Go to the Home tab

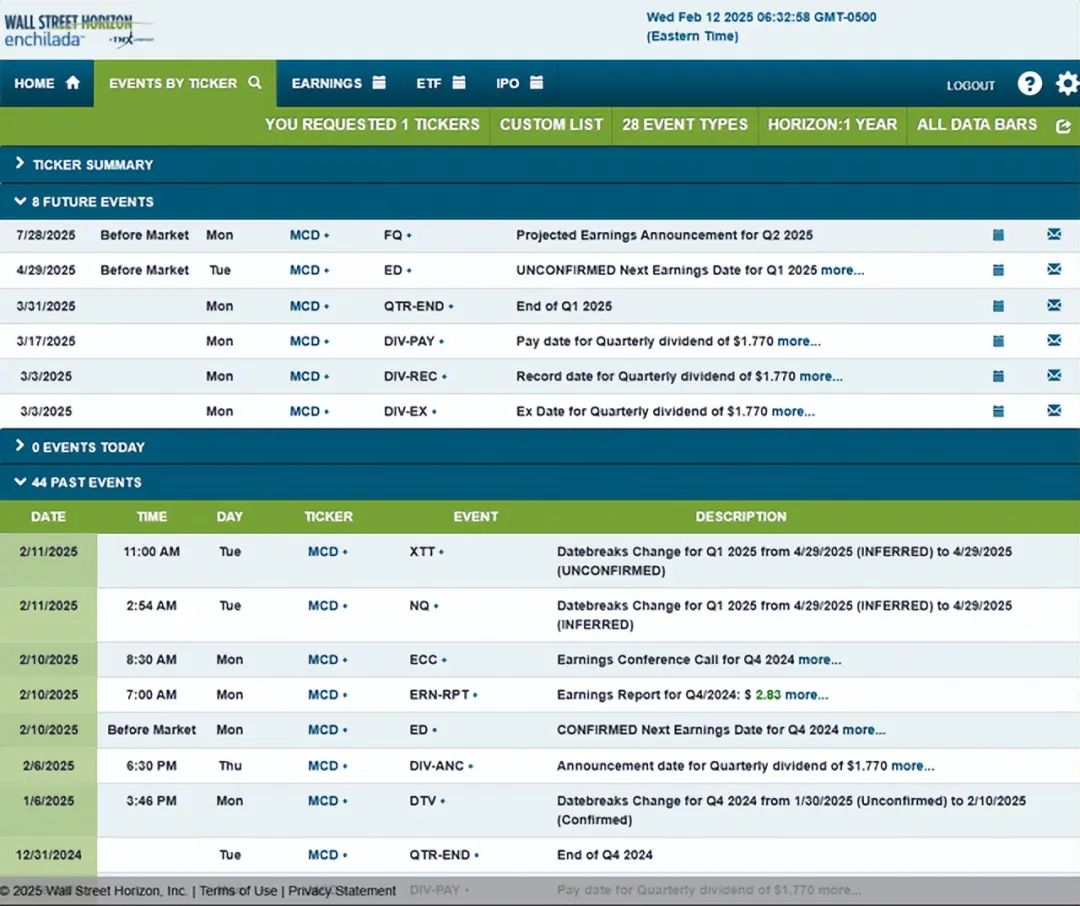tap(47, 83)
